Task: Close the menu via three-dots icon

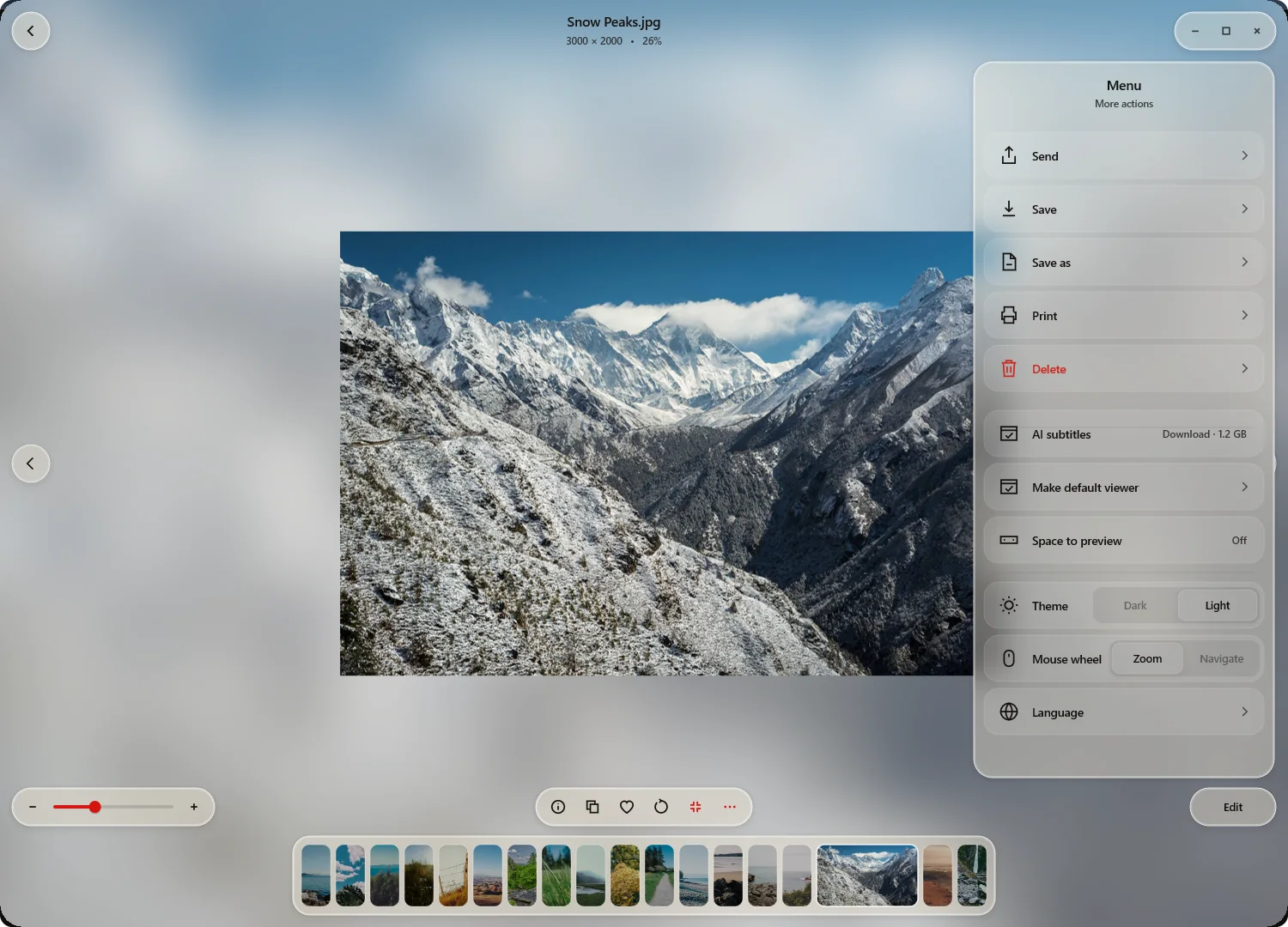Action: pyautogui.click(x=730, y=807)
